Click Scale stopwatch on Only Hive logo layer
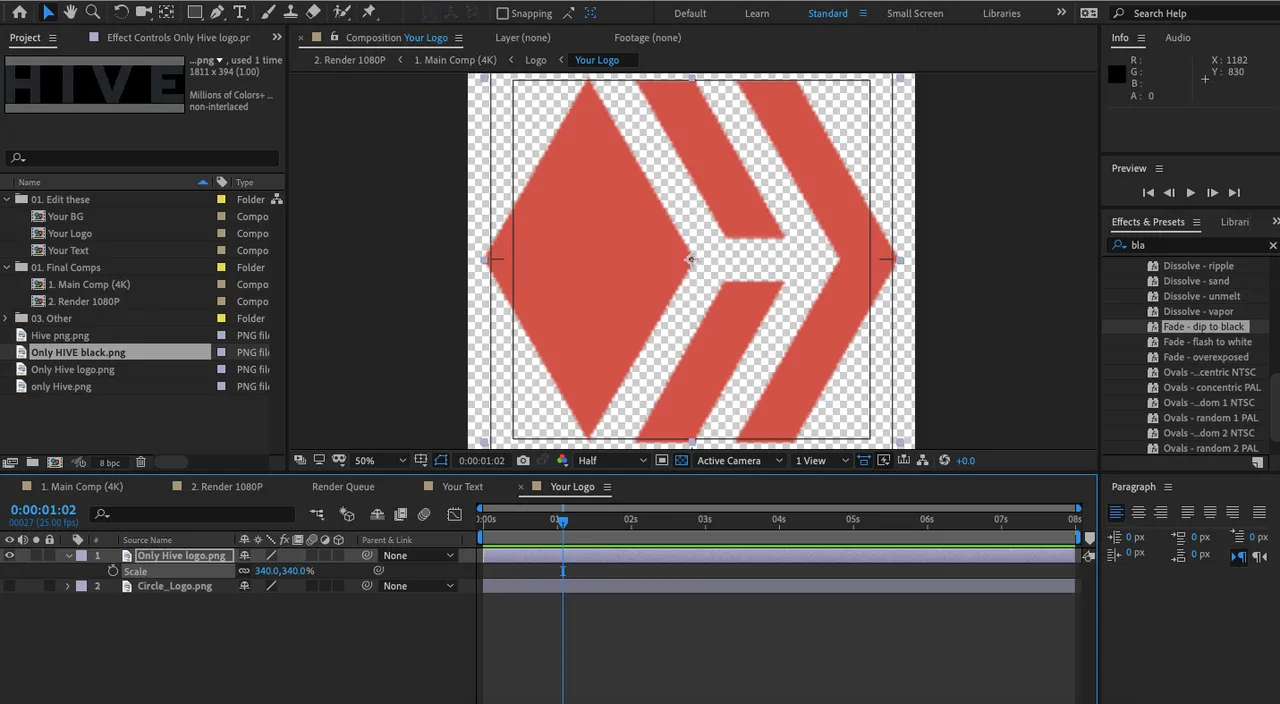The width and height of the screenshot is (1280, 704). pos(113,571)
